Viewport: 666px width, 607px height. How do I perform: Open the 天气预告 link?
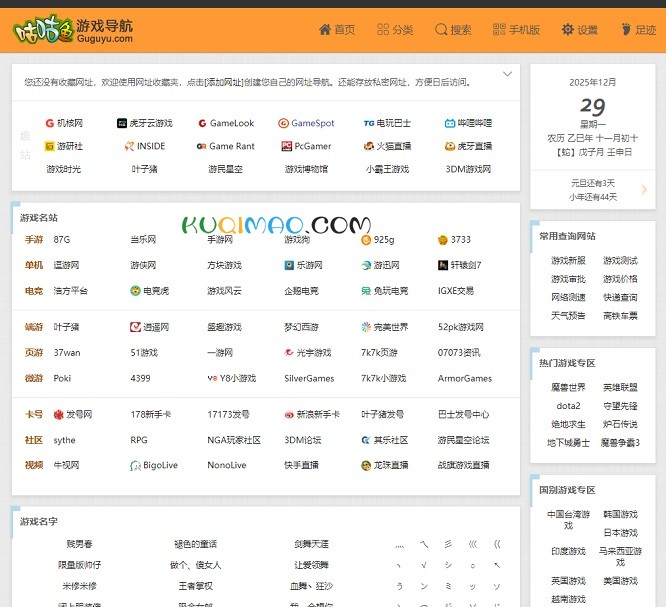pyautogui.click(x=568, y=316)
